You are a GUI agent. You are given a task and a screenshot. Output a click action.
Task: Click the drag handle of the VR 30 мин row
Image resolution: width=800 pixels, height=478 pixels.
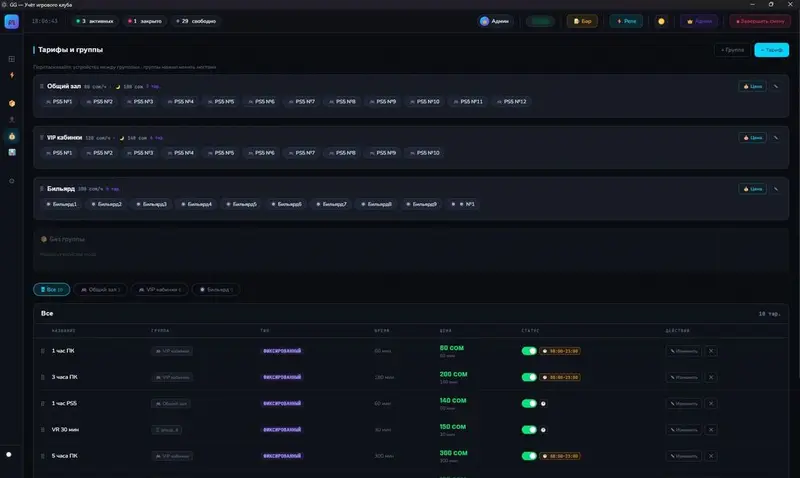pos(42,430)
